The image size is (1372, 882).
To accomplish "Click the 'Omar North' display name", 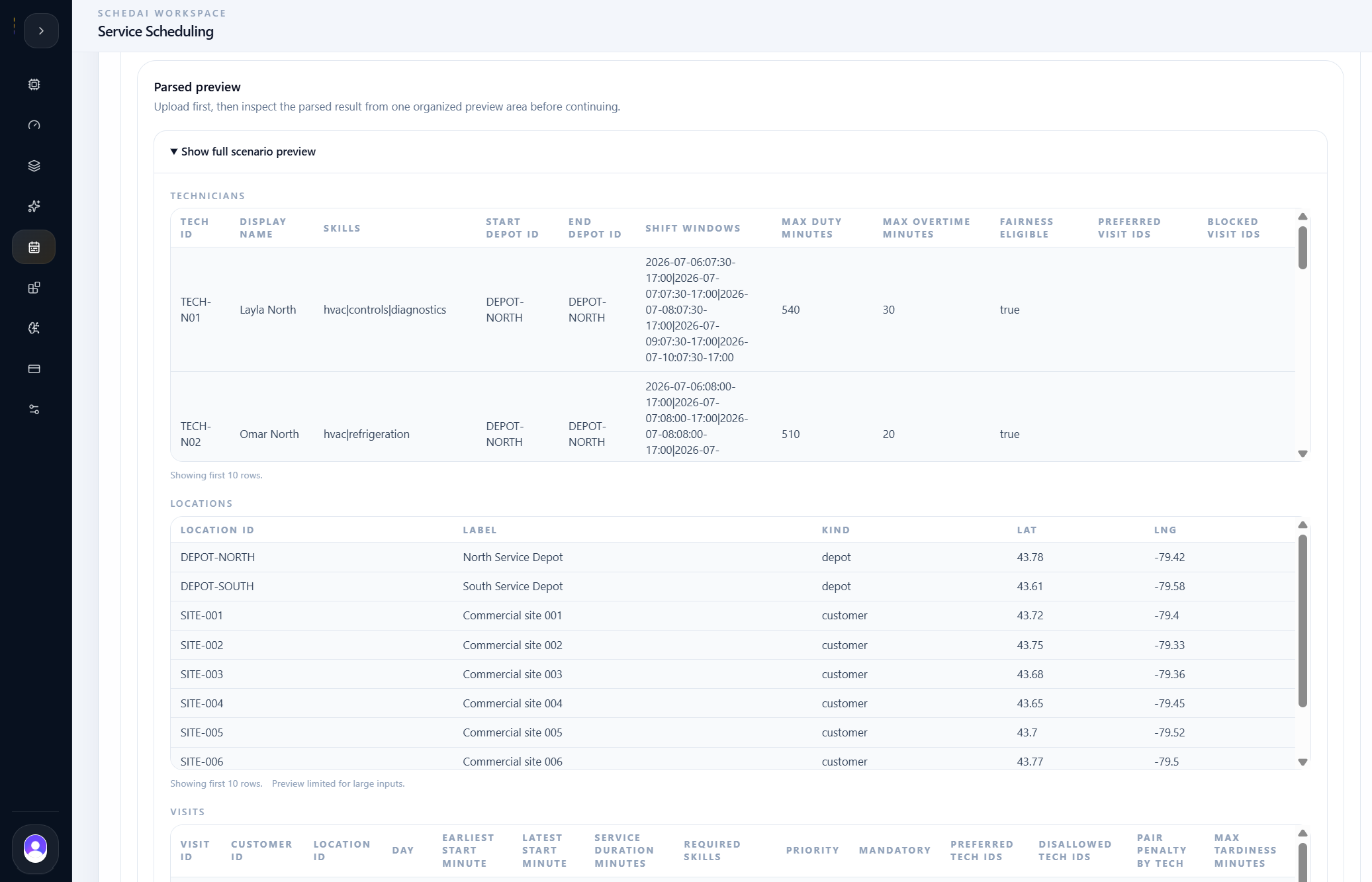I will tap(269, 434).
